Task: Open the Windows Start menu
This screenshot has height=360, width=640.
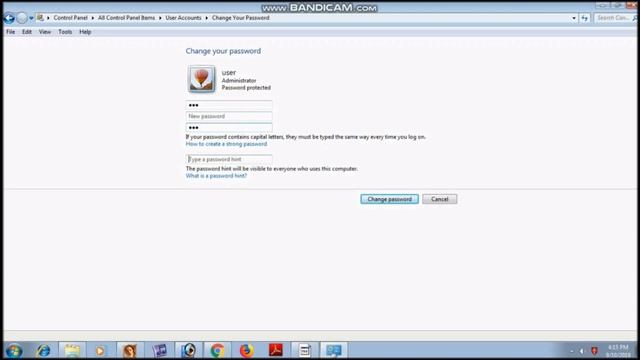Action: [x=14, y=351]
